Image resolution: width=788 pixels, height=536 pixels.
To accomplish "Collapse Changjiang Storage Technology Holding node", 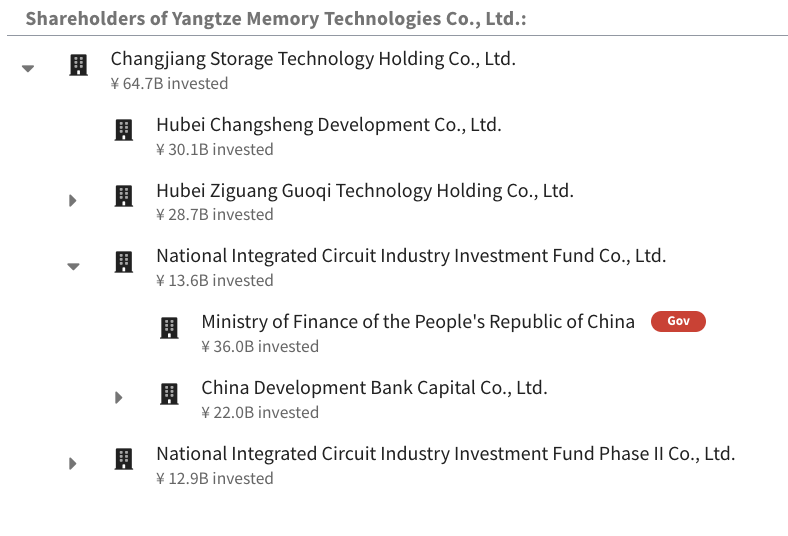I will click(28, 68).
